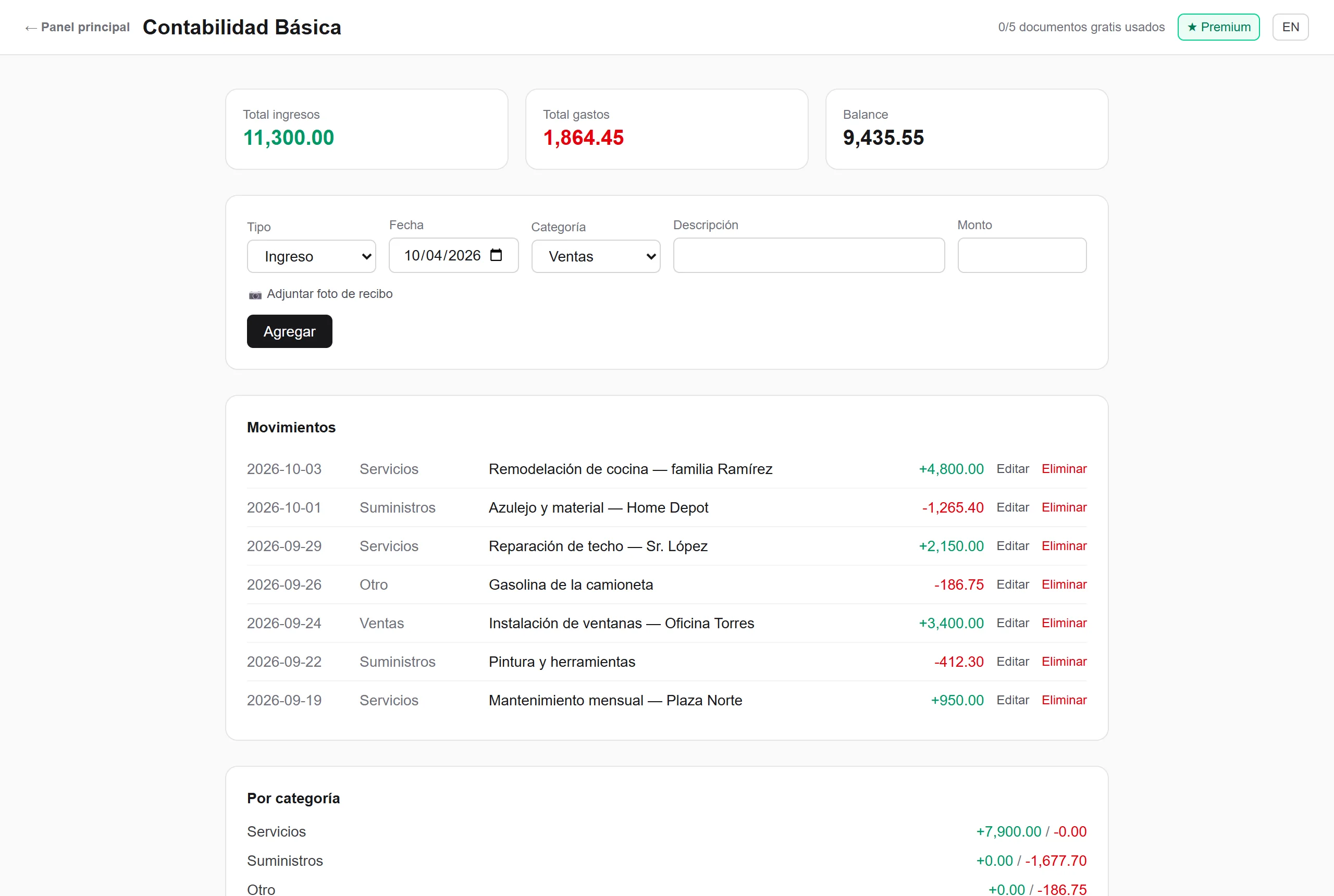
Task: Click the Por categoría heading
Action: (x=293, y=798)
